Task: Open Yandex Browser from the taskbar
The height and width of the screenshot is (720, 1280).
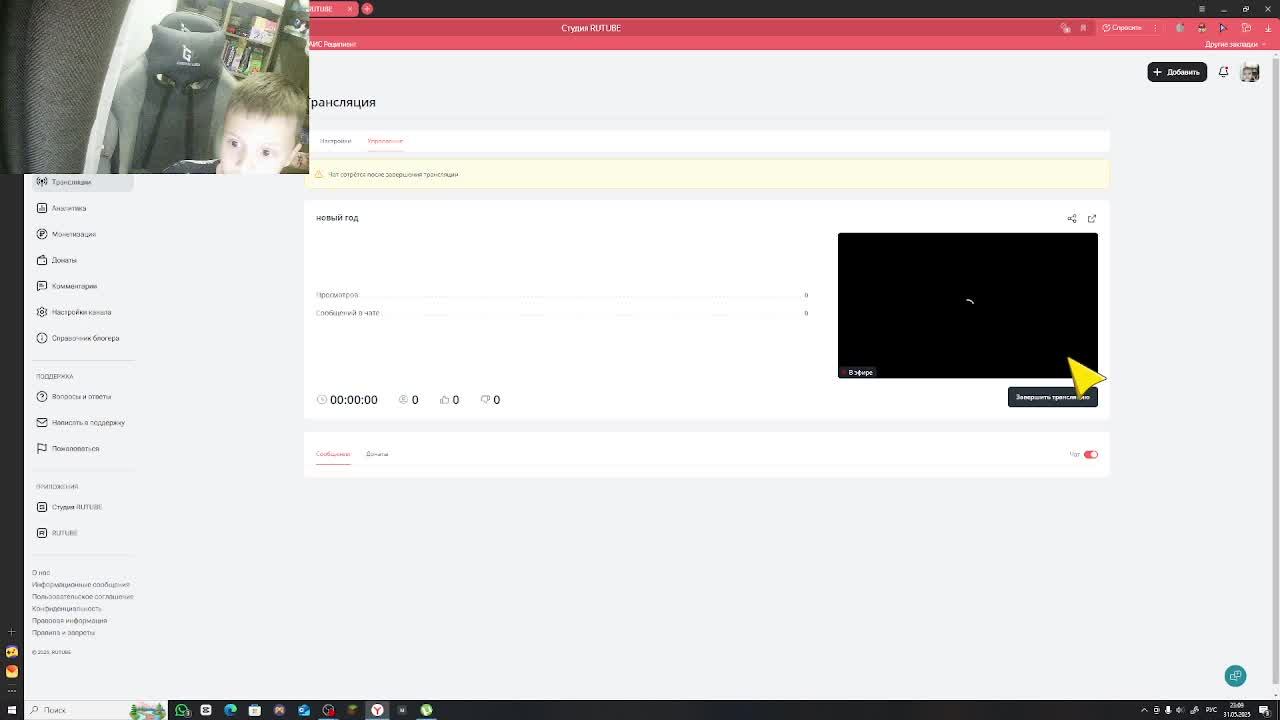Action: [377, 710]
